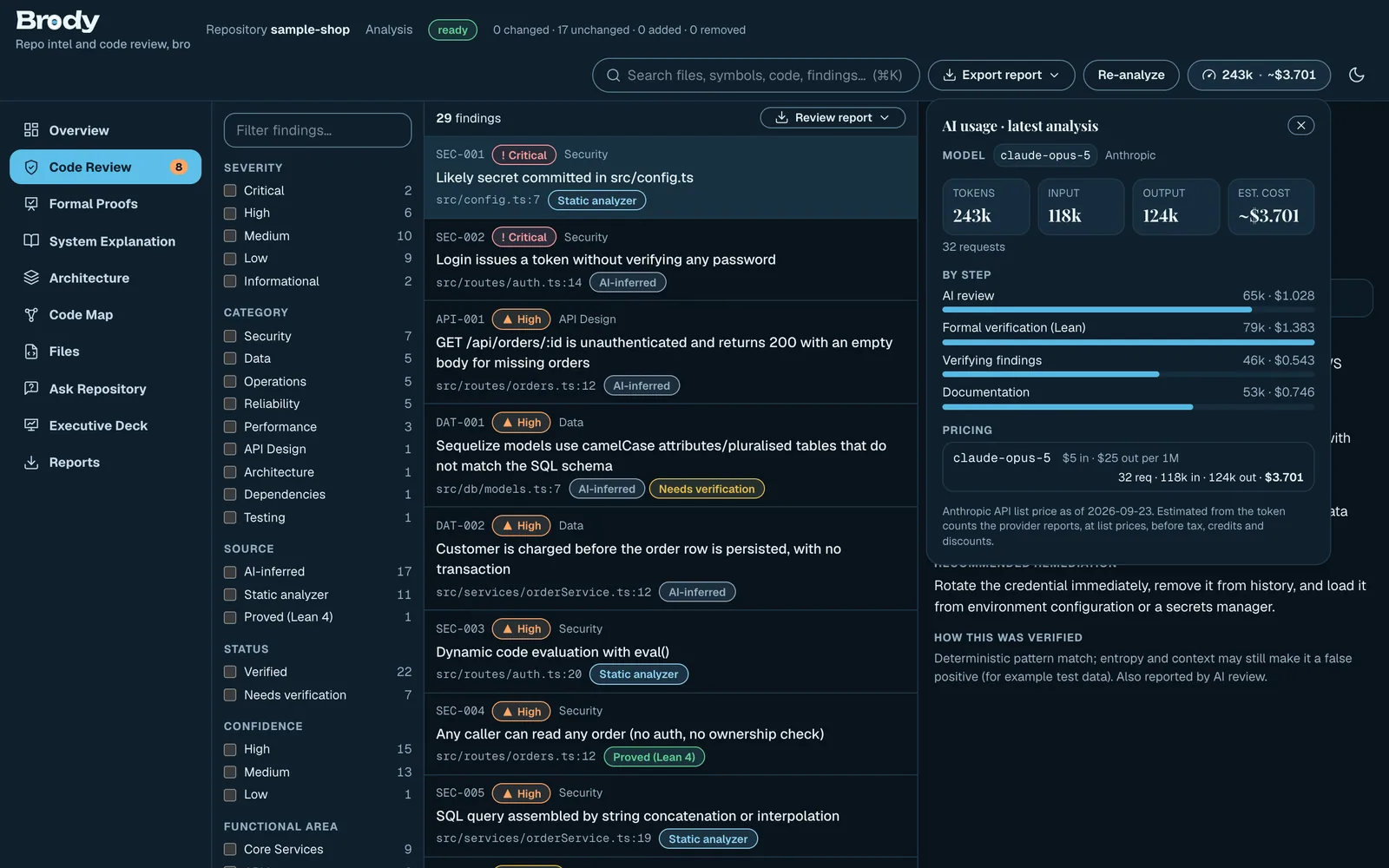Screen dimensions: 1389x868
Task: Open the Ask Repository page
Action: (x=105, y=389)
